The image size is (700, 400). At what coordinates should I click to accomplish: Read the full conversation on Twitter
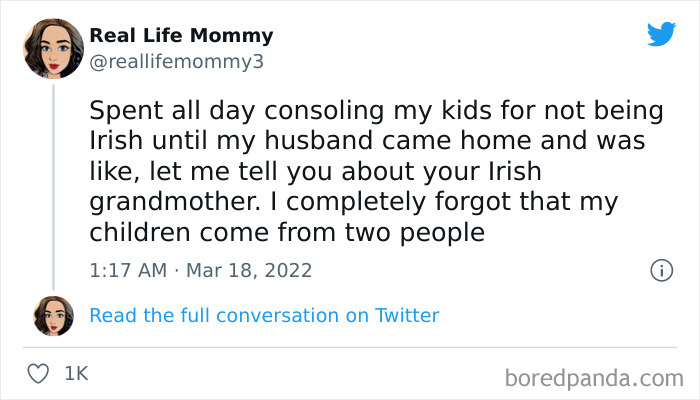click(x=264, y=316)
